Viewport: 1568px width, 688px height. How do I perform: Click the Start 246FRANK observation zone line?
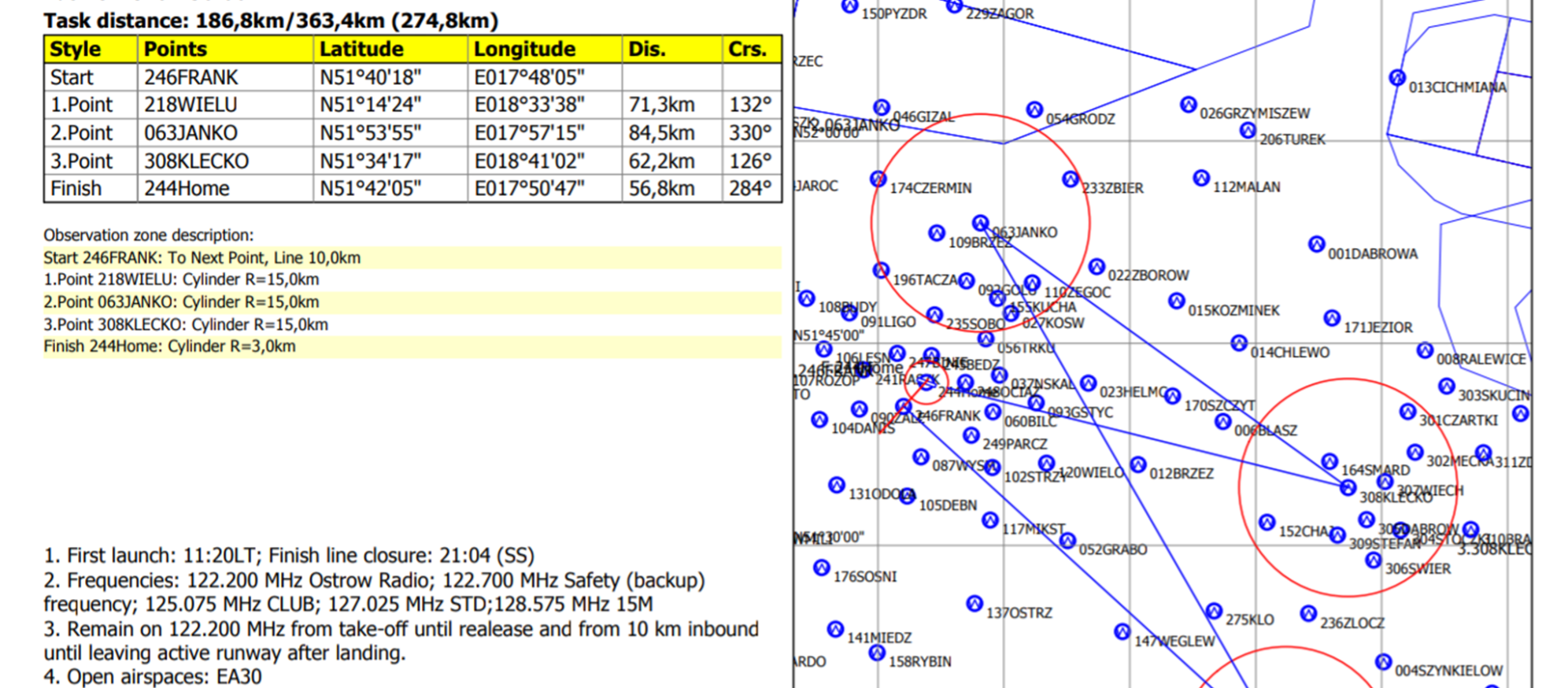202,257
